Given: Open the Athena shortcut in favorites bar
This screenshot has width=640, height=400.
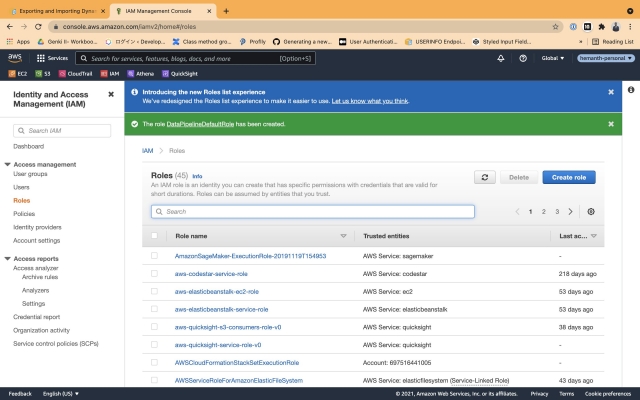Looking at the screenshot, I should coord(140,74).
